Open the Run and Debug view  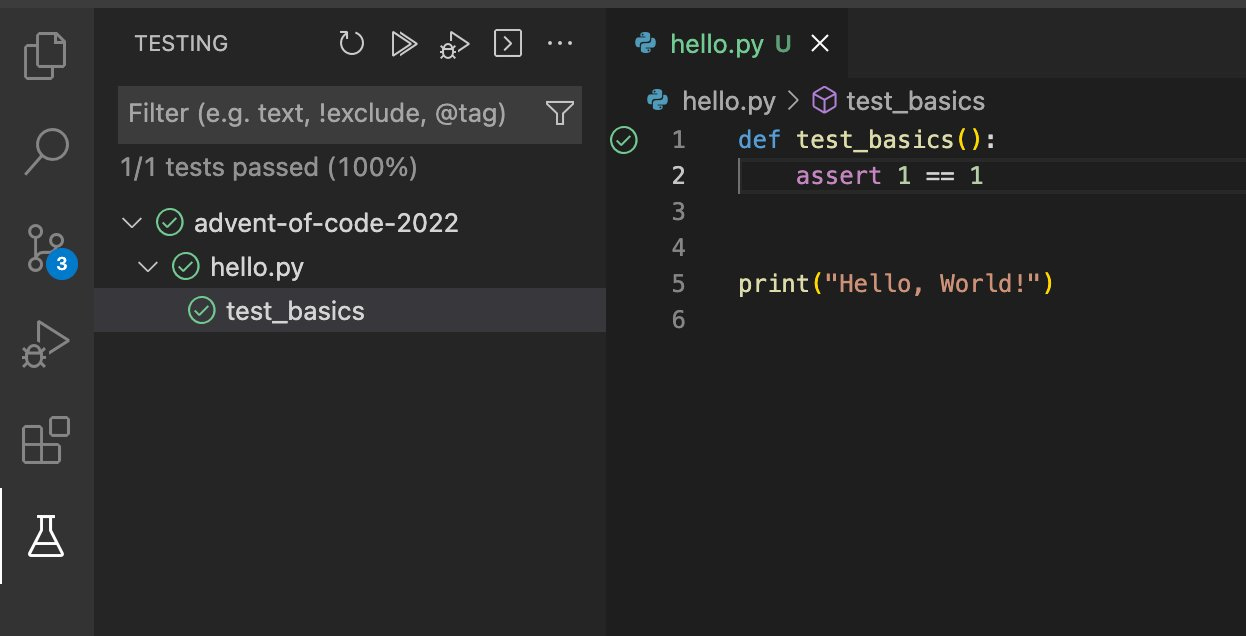click(x=47, y=344)
